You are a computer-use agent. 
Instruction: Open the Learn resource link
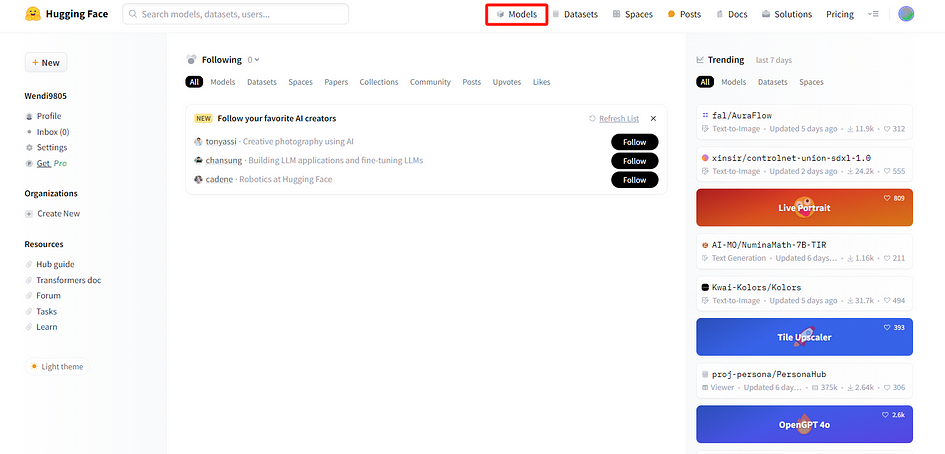(x=41, y=327)
